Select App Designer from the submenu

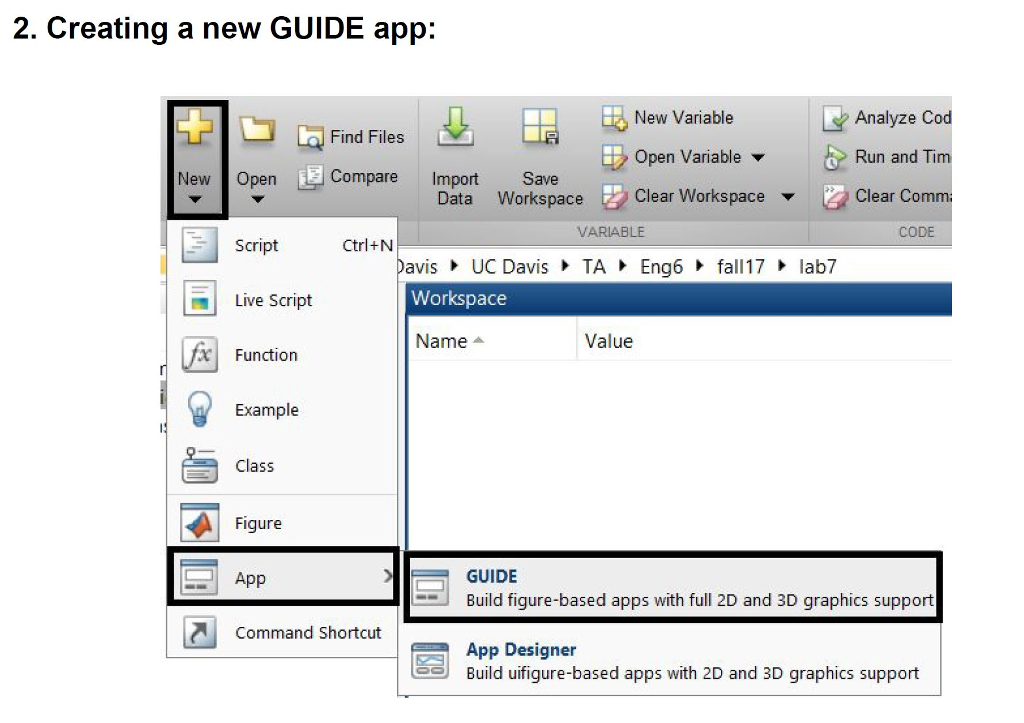click(x=670, y=660)
